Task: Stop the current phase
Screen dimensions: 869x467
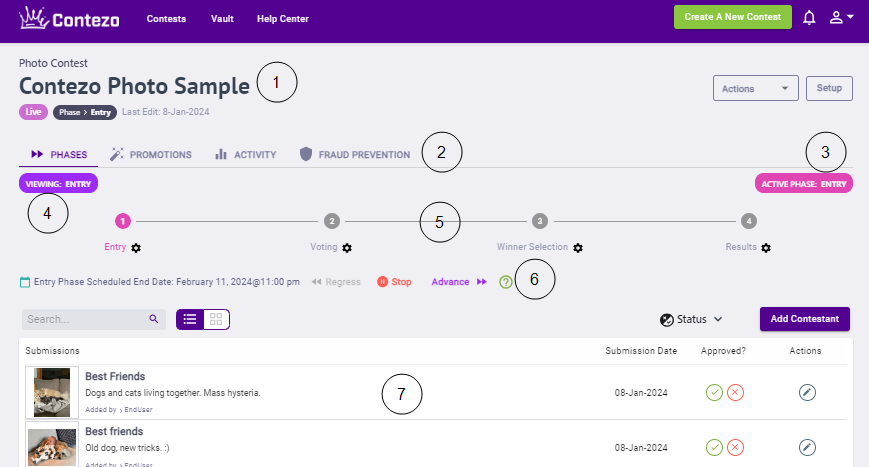Action: (394, 282)
